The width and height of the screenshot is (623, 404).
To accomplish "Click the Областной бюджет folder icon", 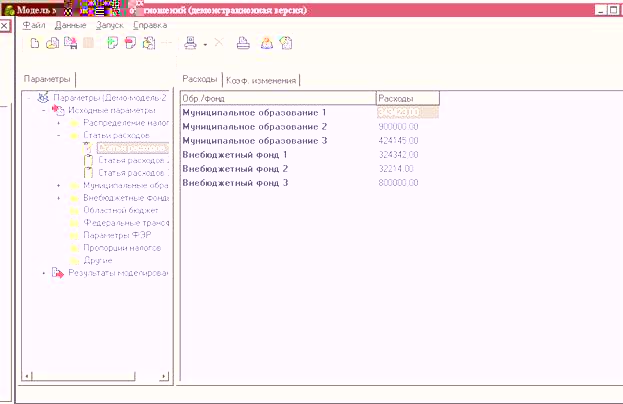I will (74, 211).
